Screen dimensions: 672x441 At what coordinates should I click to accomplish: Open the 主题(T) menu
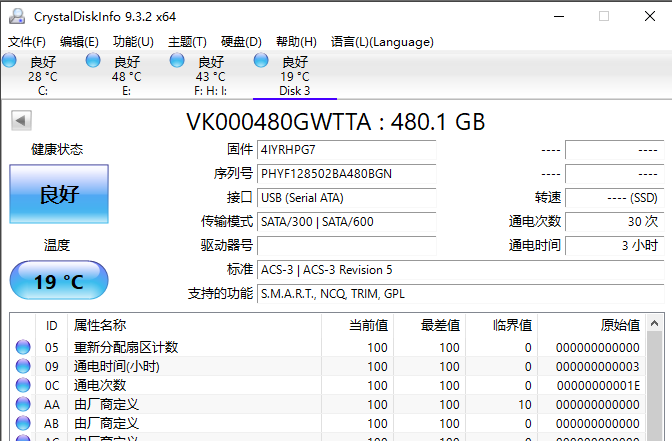click(187, 41)
